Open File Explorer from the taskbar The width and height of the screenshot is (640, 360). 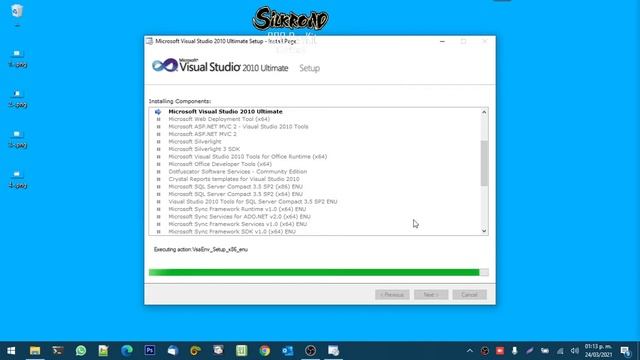click(35, 351)
